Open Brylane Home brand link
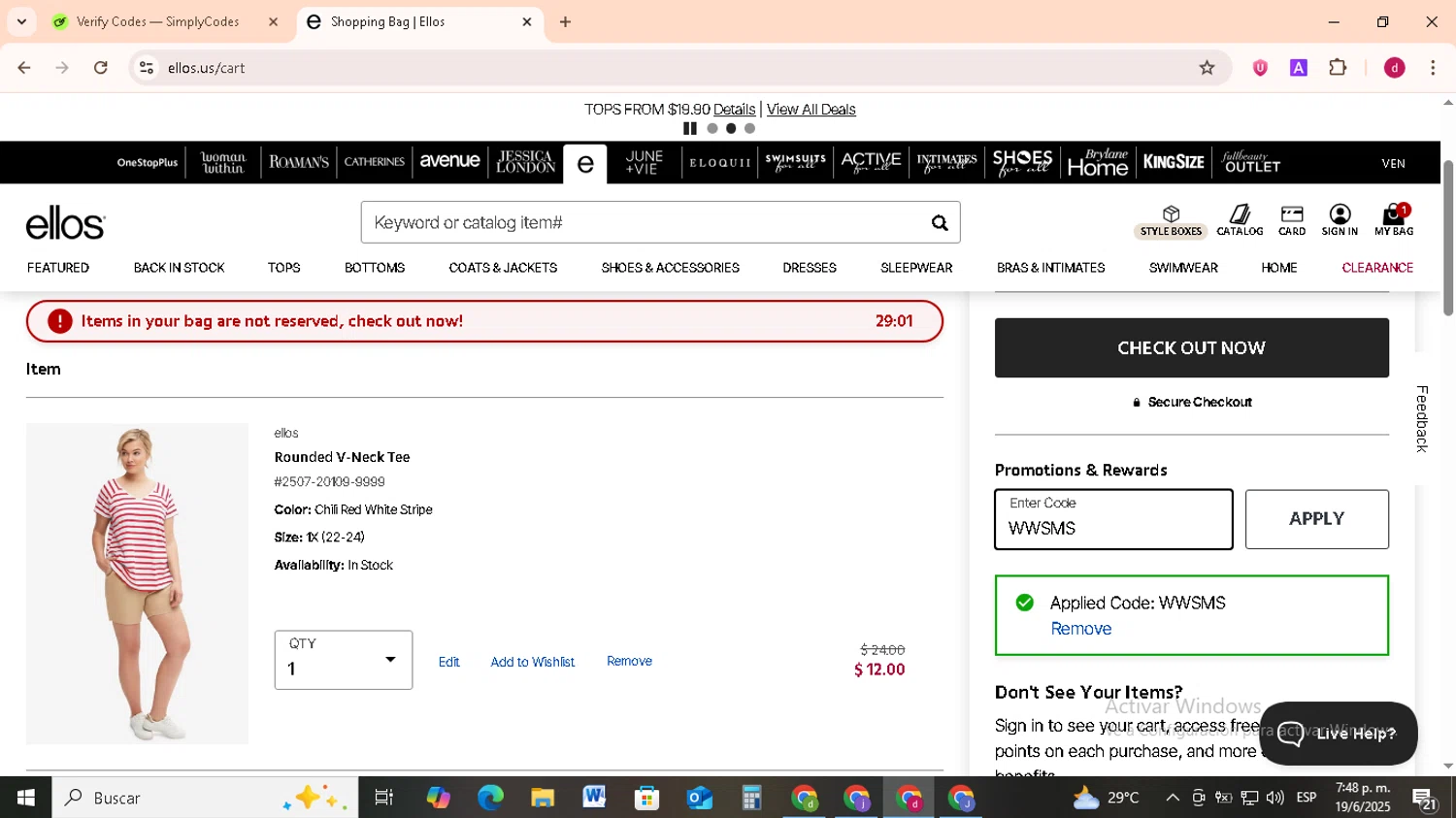Viewport: 1456px width, 818px height. 1098,162
